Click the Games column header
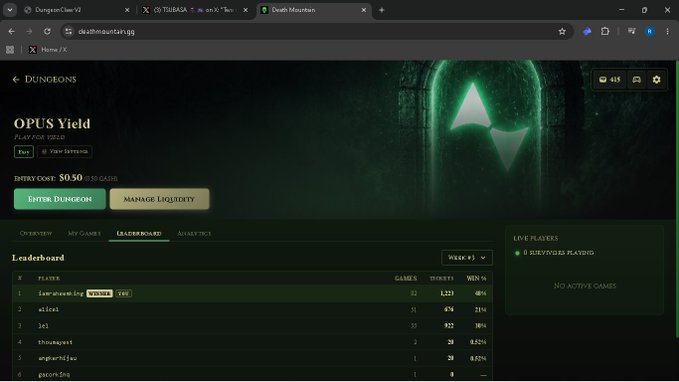The width and height of the screenshot is (679, 382). 405,278
